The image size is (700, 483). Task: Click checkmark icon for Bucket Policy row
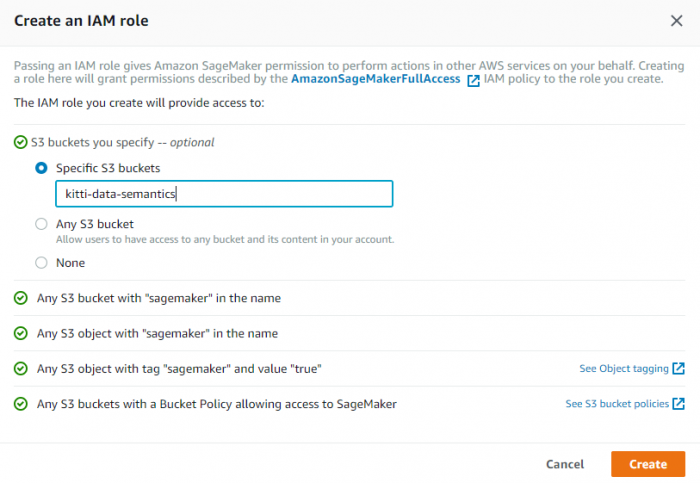[21, 404]
